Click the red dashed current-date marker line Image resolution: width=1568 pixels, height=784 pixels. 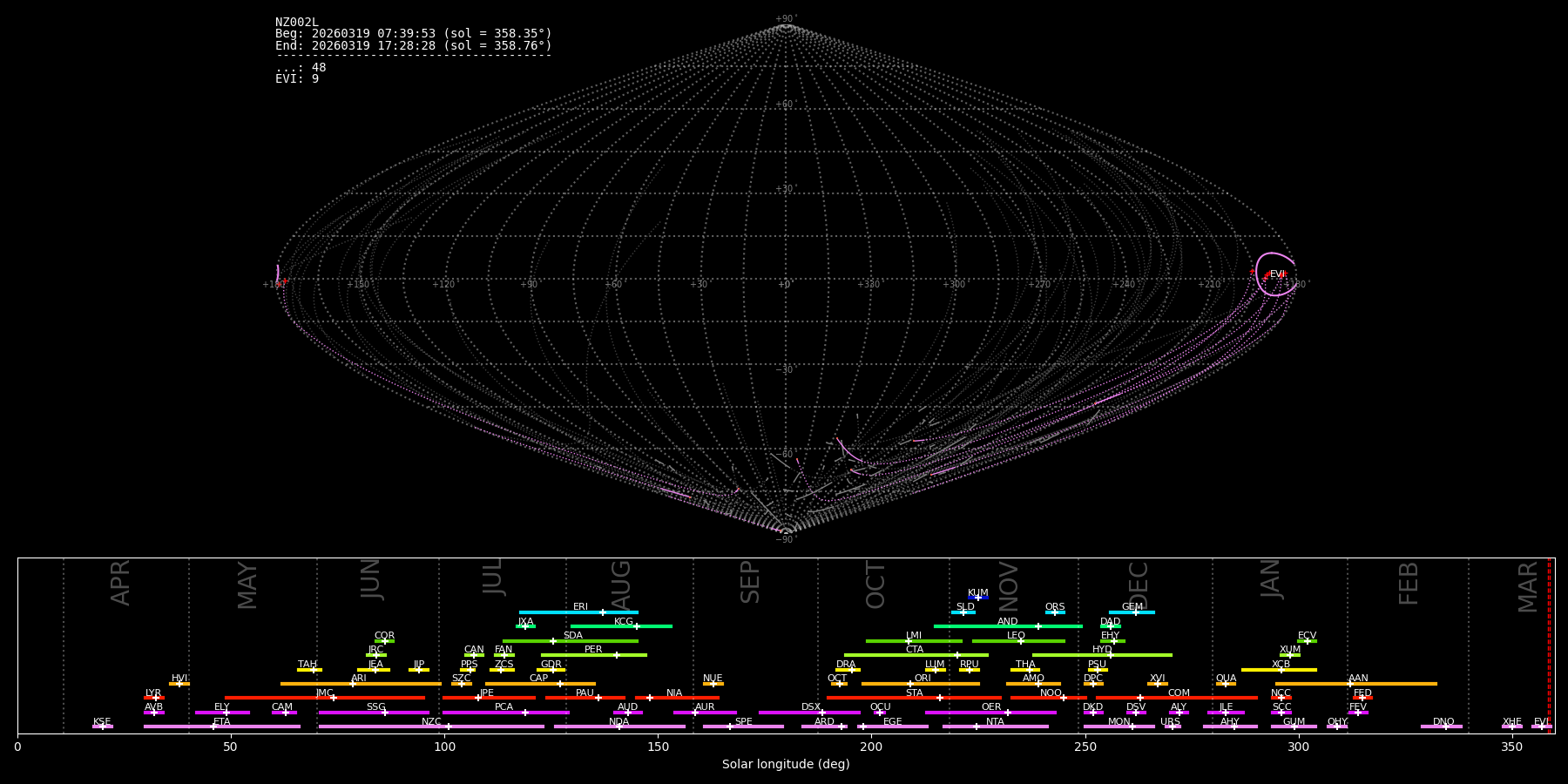1549,645
